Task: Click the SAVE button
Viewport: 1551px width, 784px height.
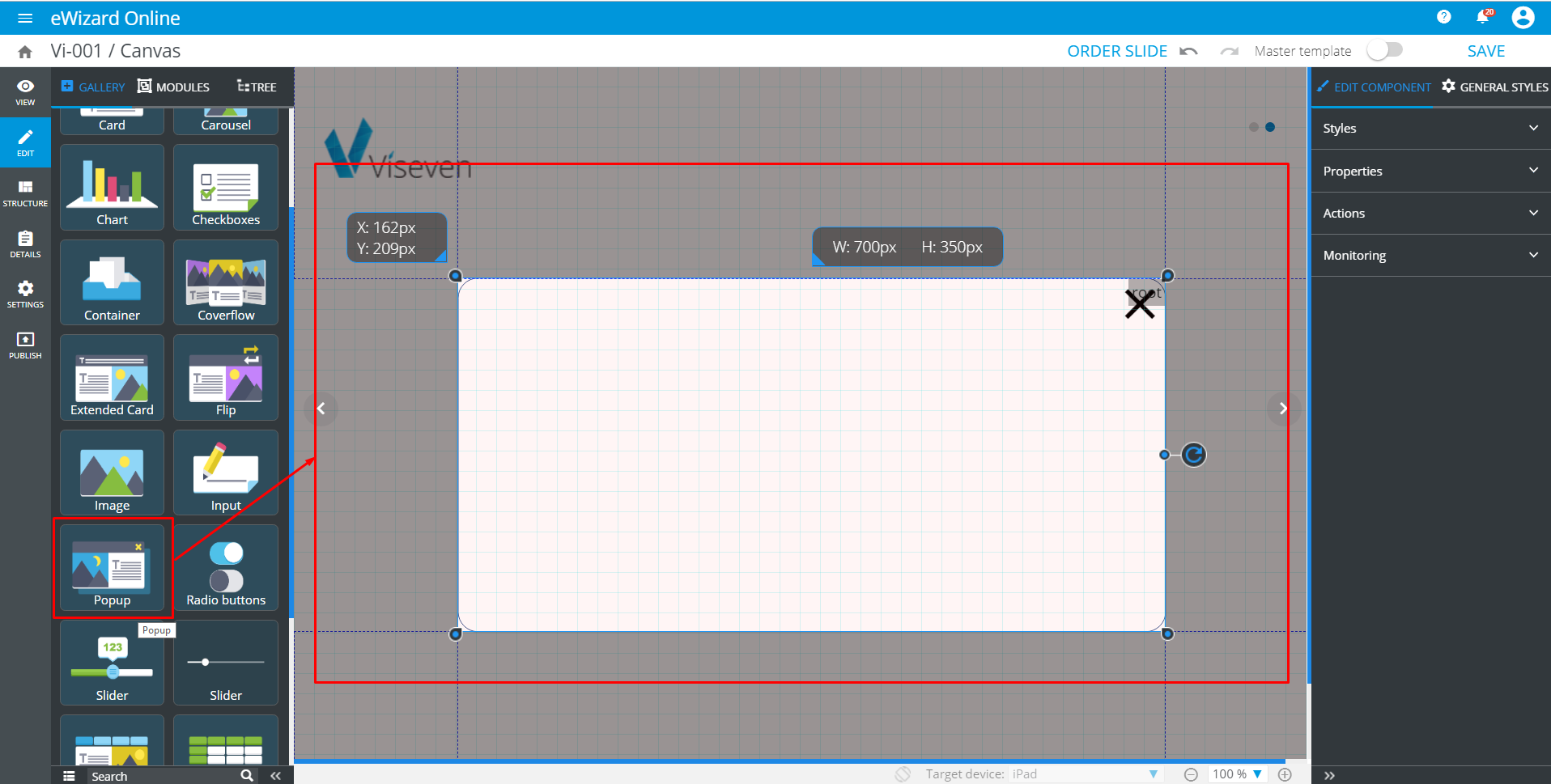Action: pos(1485,51)
